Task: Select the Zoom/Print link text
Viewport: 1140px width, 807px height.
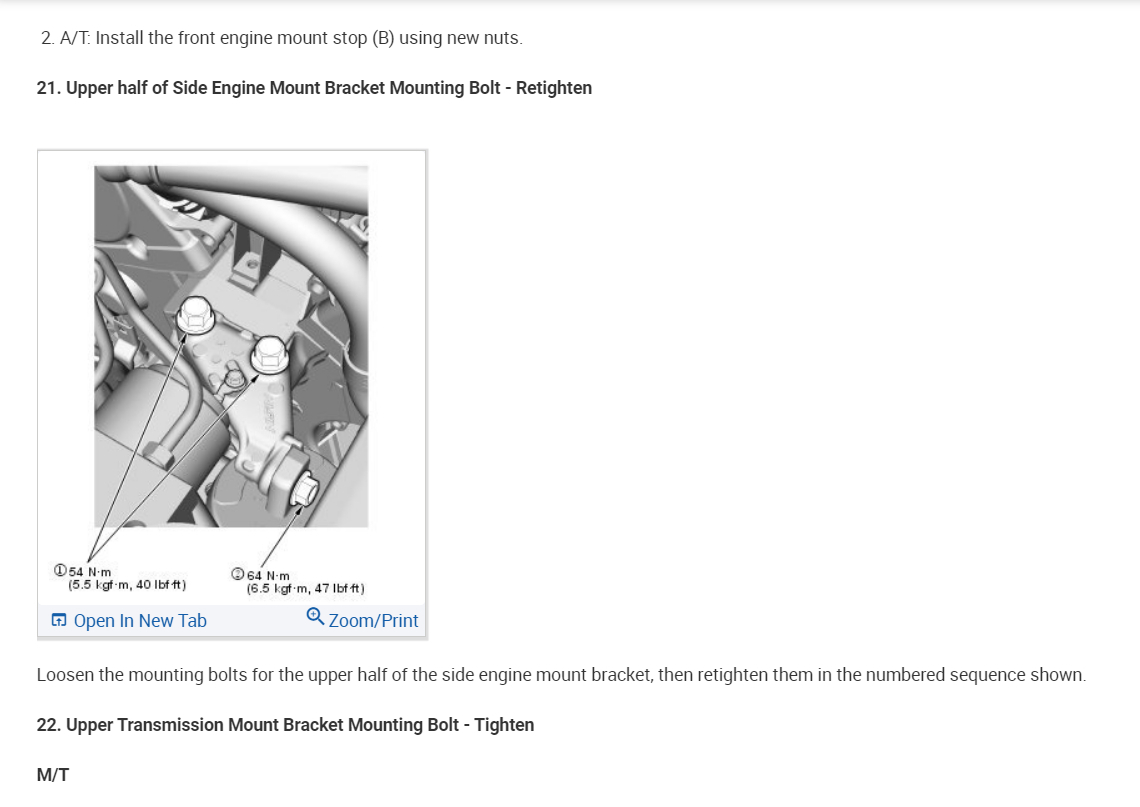Action: coord(373,621)
